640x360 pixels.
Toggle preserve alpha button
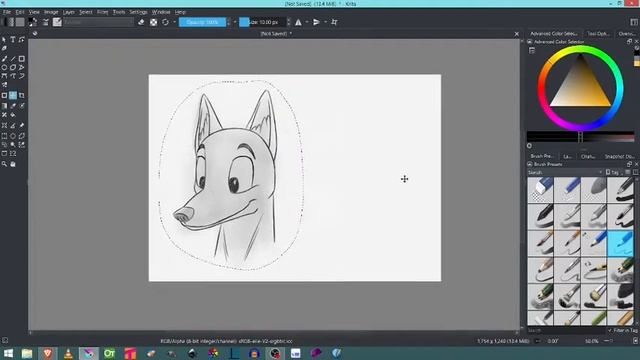click(x=153, y=22)
